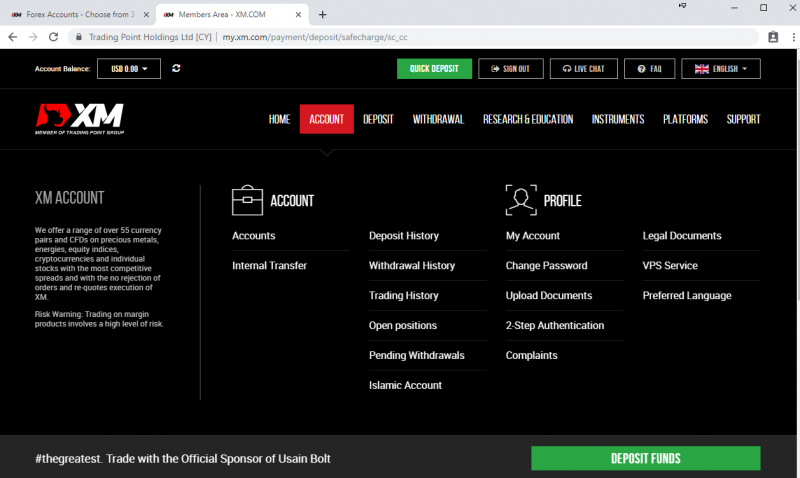Open Internal Transfer

(269, 265)
